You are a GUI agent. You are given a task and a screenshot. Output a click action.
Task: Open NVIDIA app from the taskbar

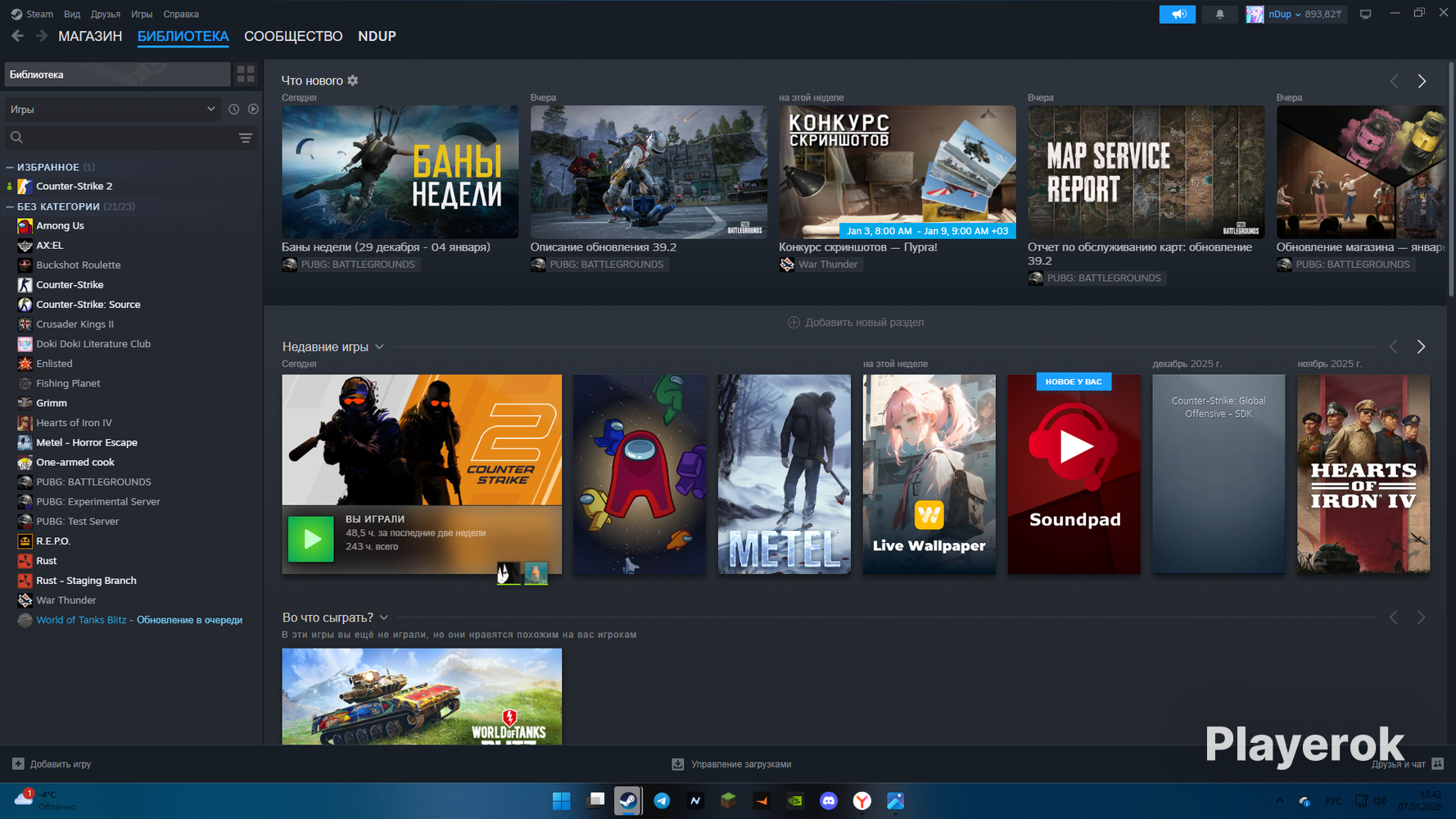795,801
